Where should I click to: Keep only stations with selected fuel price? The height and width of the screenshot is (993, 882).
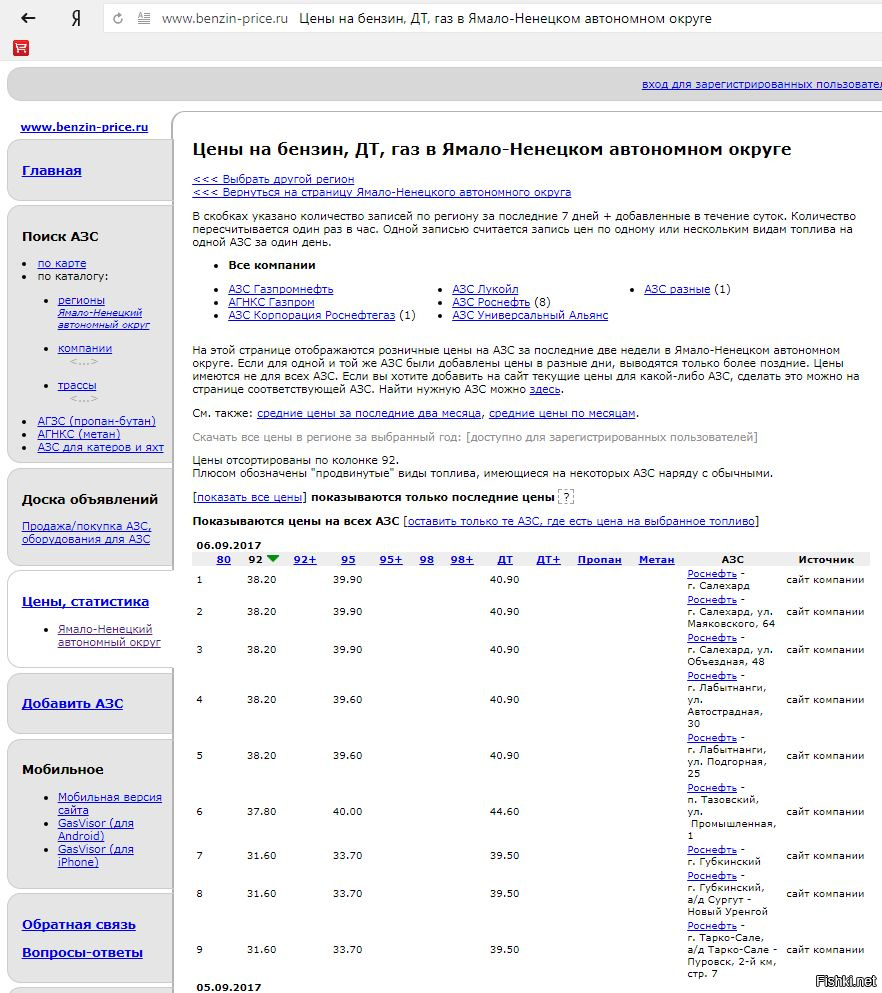click(x=581, y=522)
